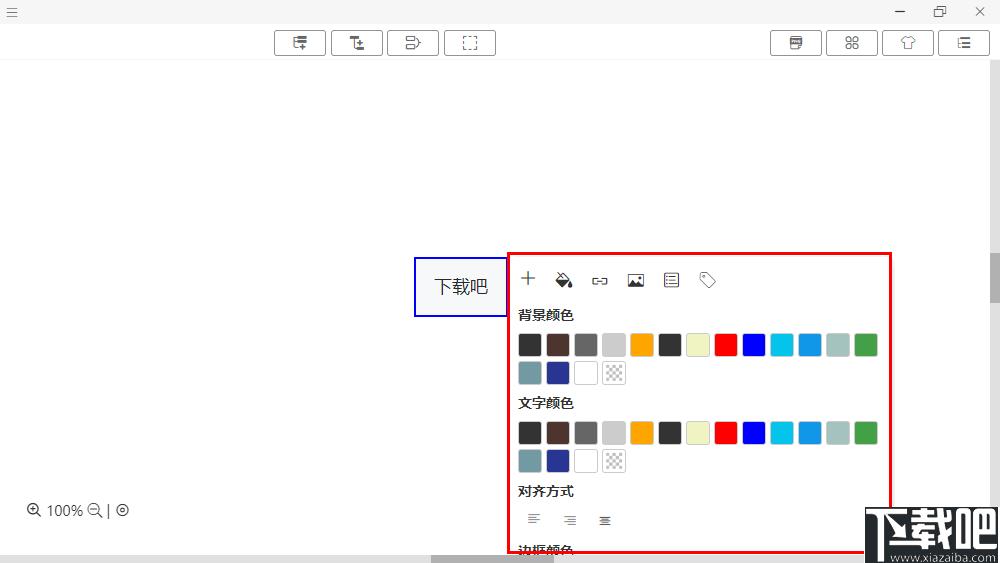The width and height of the screenshot is (1000, 563).
Task: Click the tag label icon
Action: click(x=707, y=280)
